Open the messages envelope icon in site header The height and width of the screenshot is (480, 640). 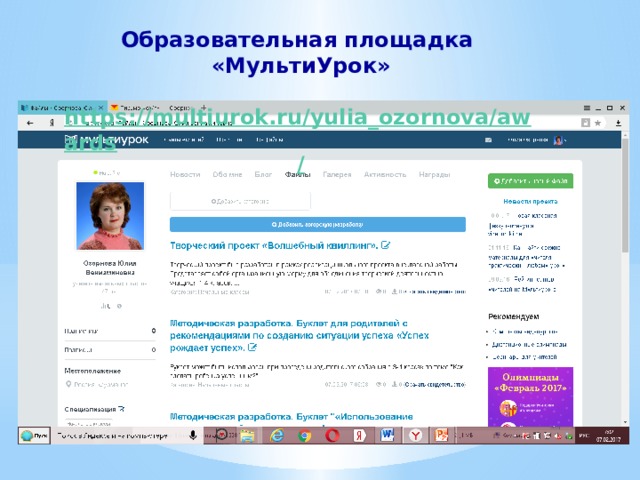pos(488,140)
